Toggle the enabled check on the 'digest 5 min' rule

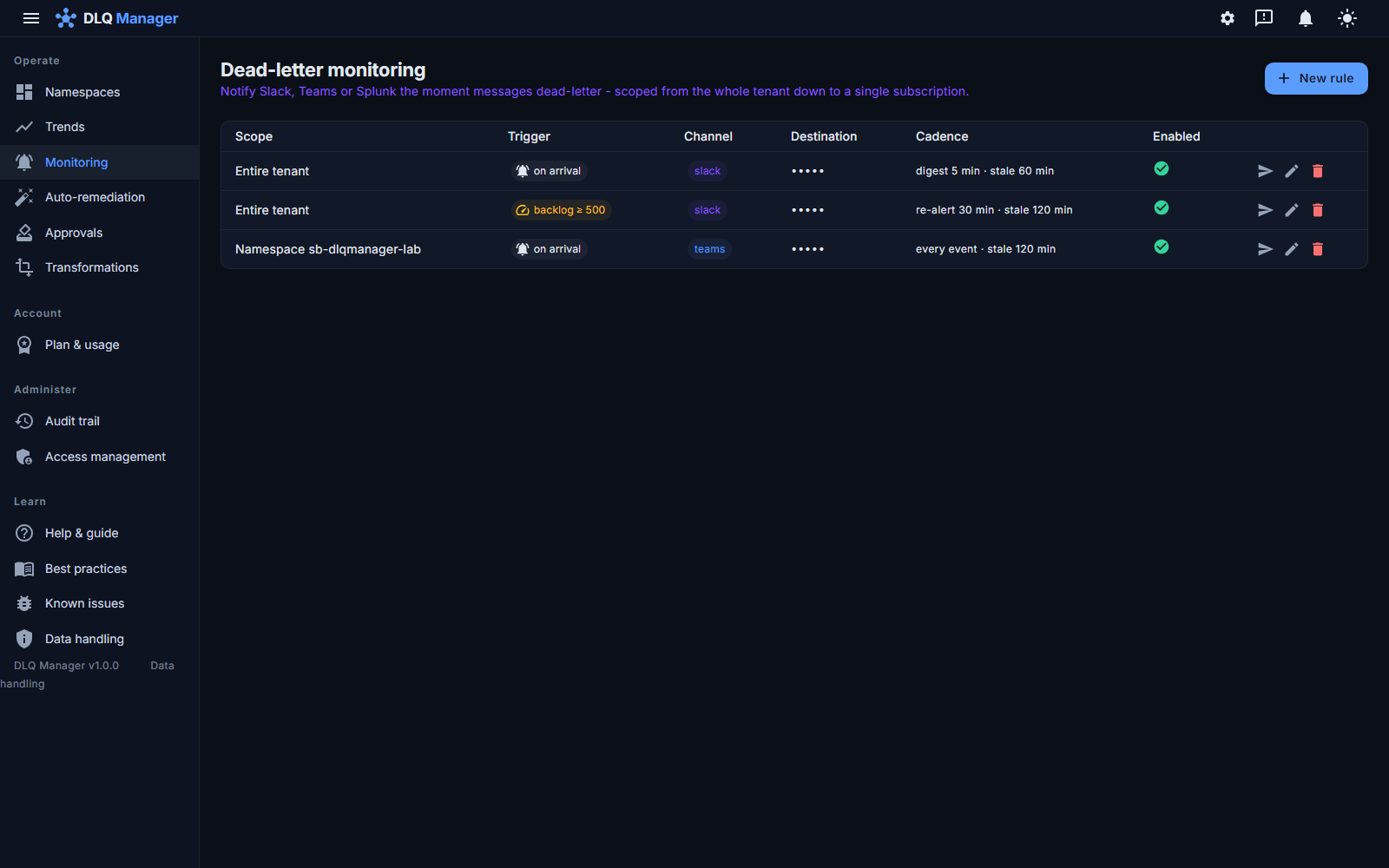tap(1162, 168)
